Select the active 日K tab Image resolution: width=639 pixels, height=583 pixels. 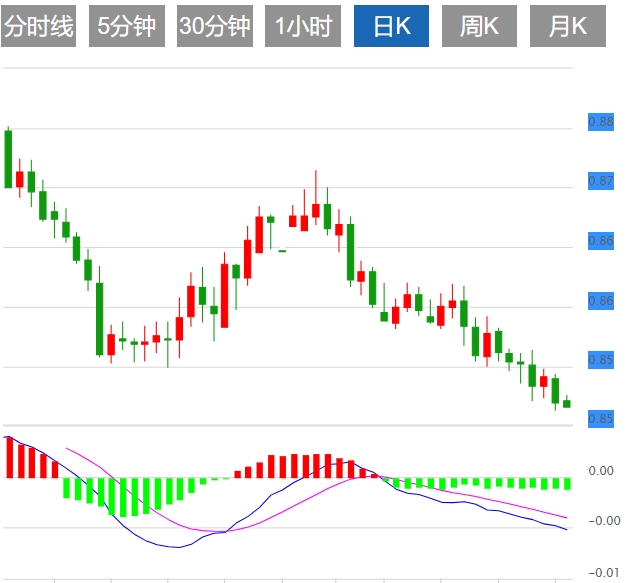point(391,26)
